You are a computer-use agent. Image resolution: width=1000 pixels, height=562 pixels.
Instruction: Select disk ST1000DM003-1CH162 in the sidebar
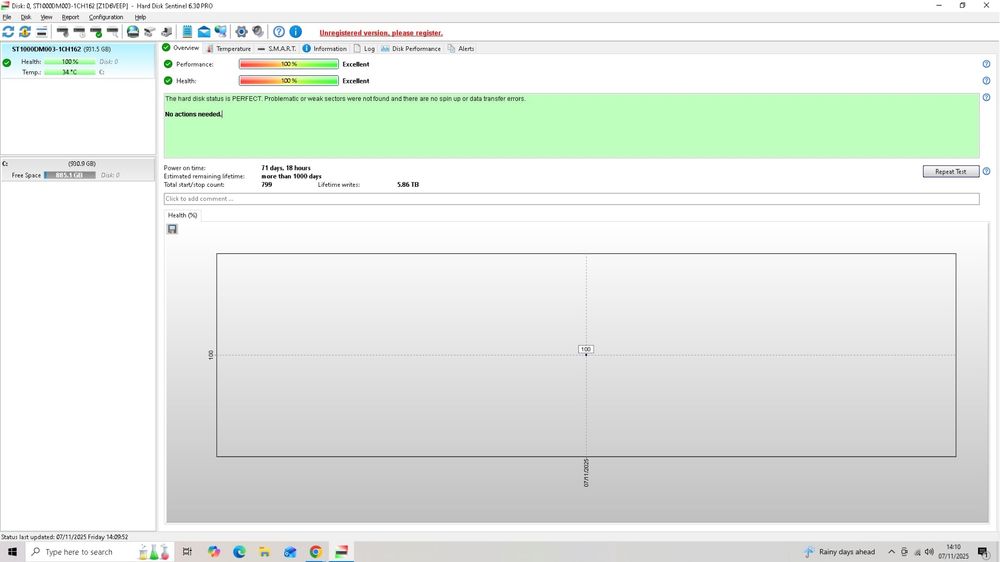[x=78, y=61]
